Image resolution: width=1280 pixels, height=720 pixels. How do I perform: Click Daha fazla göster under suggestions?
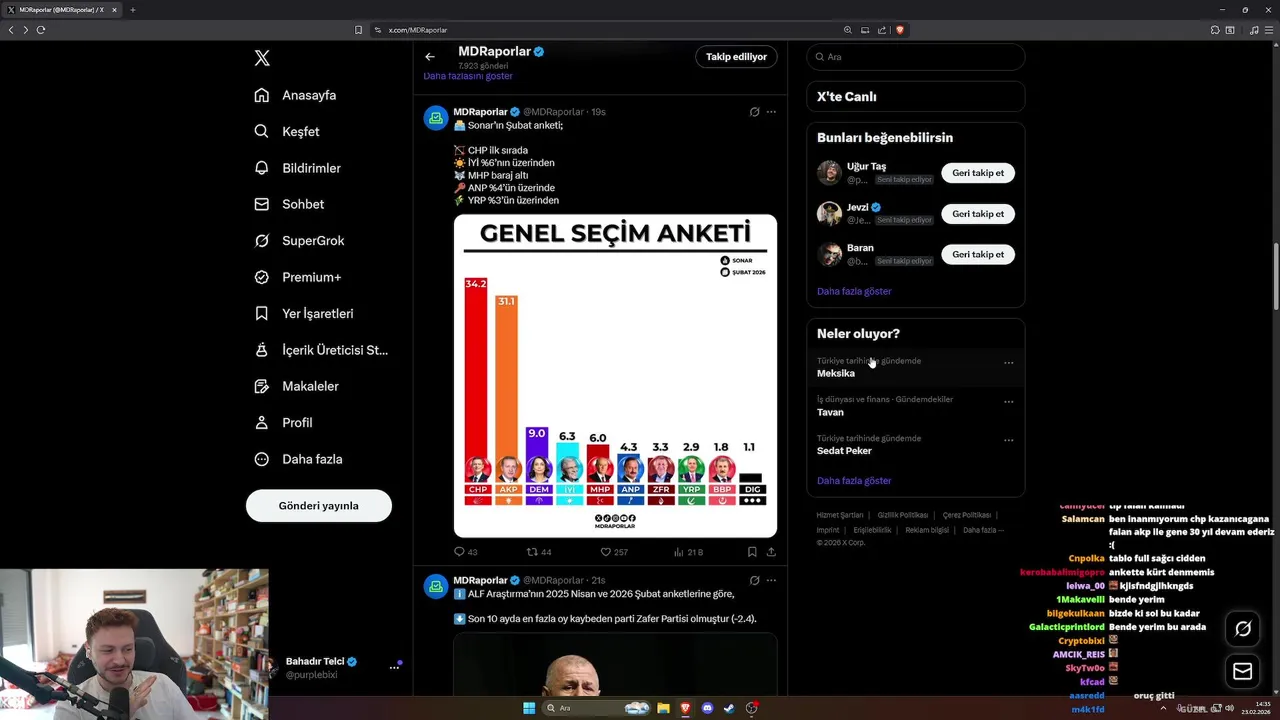(x=854, y=291)
